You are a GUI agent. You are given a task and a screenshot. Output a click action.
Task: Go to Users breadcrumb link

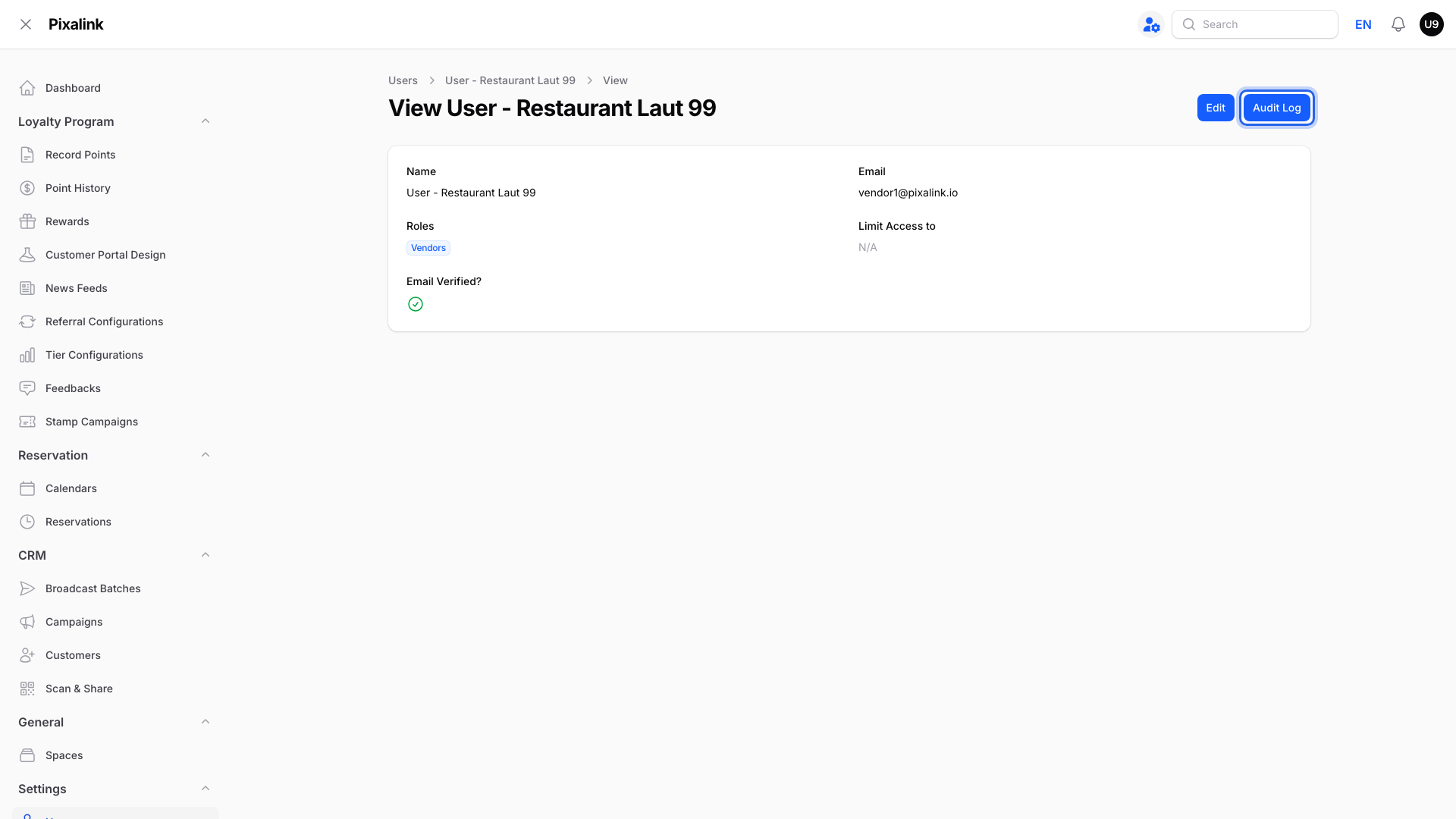point(403,80)
